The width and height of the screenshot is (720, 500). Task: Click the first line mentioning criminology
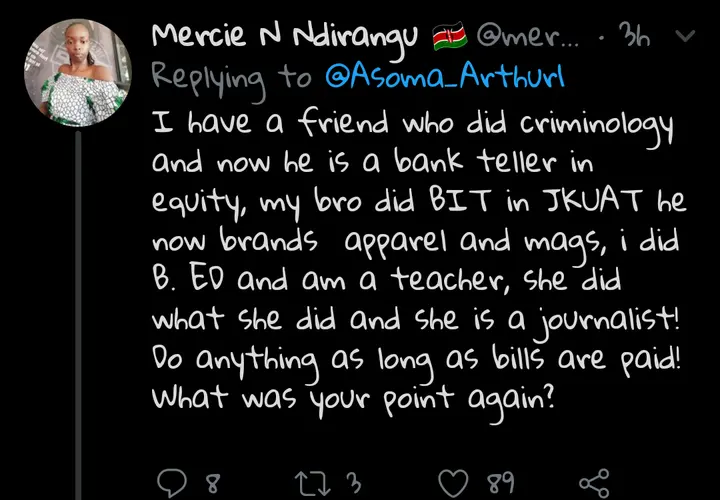[412, 125]
